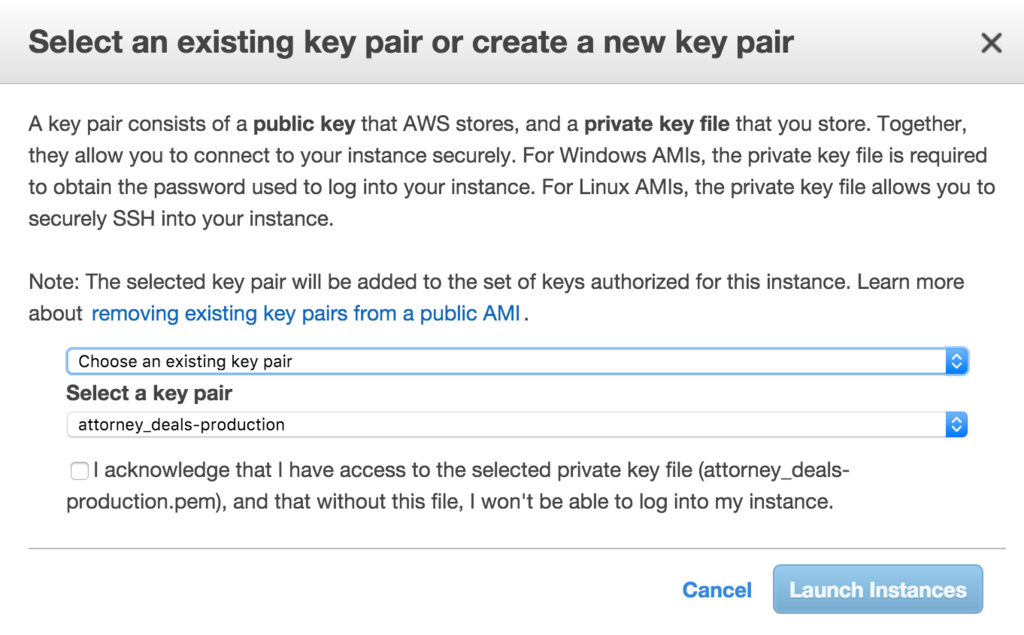Click 'attorney_deals-production' text in key pair field
Image resolution: width=1024 pixels, height=635 pixels.
pos(181,425)
